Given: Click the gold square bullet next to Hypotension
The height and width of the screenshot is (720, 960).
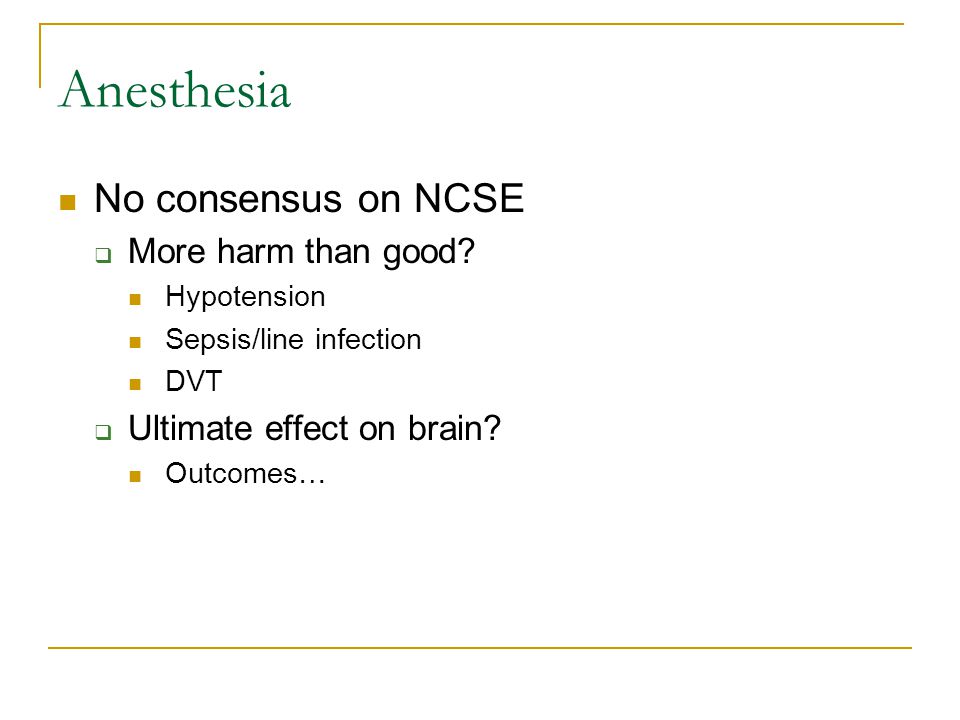Looking at the screenshot, I should [x=135, y=299].
